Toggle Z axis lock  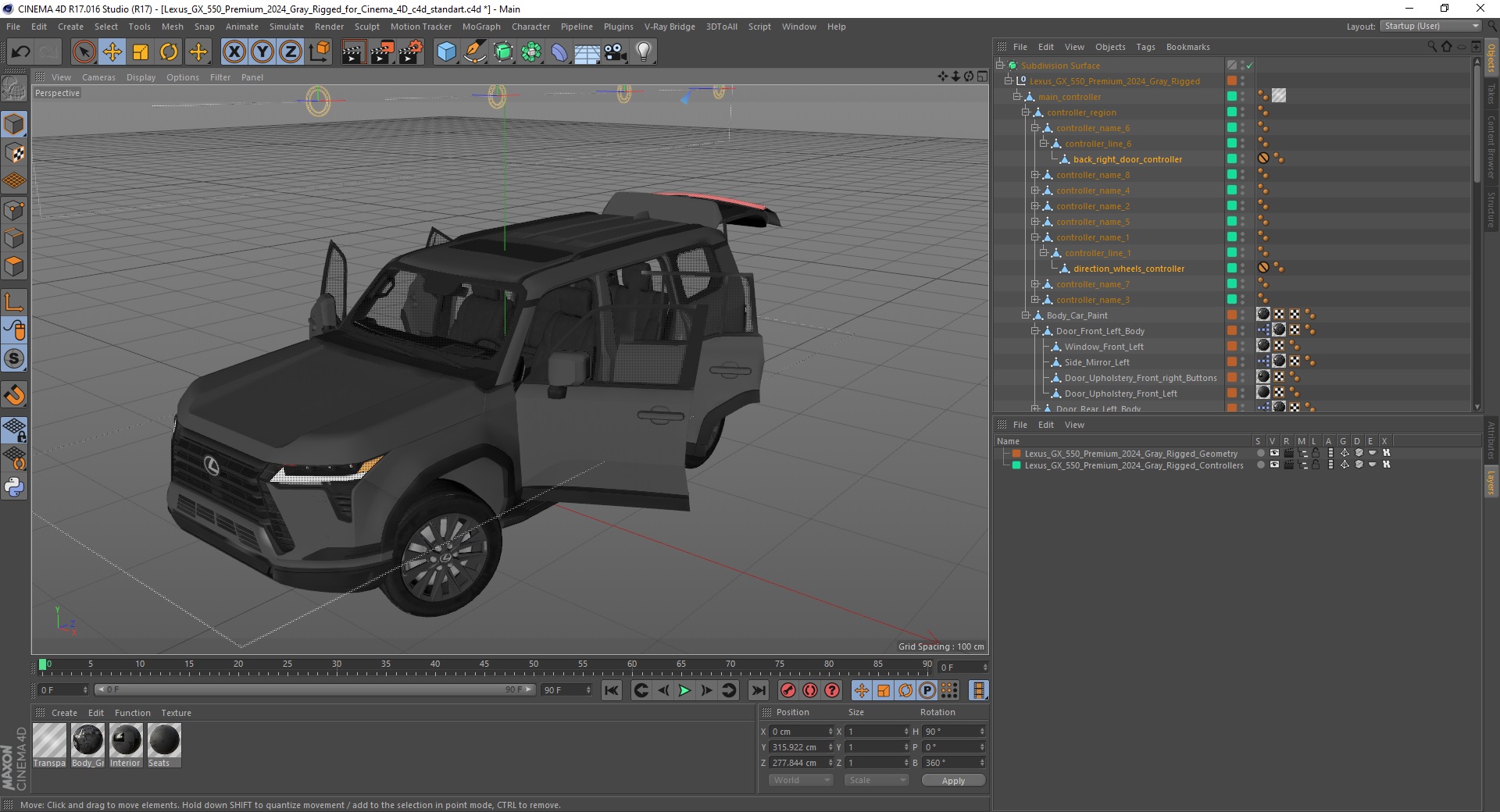pyautogui.click(x=291, y=52)
